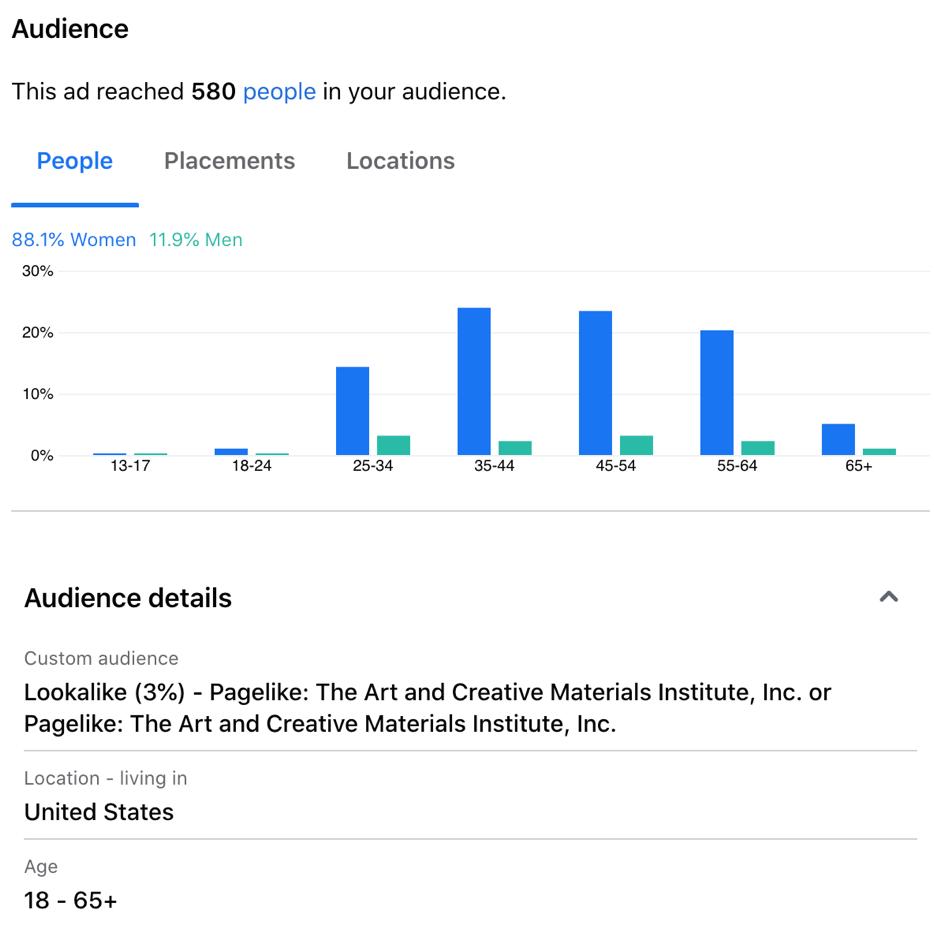Click the women bar for ages 25-34
Image resolution: width=934 pixels, height=929 pixels.
click(352, 411)
